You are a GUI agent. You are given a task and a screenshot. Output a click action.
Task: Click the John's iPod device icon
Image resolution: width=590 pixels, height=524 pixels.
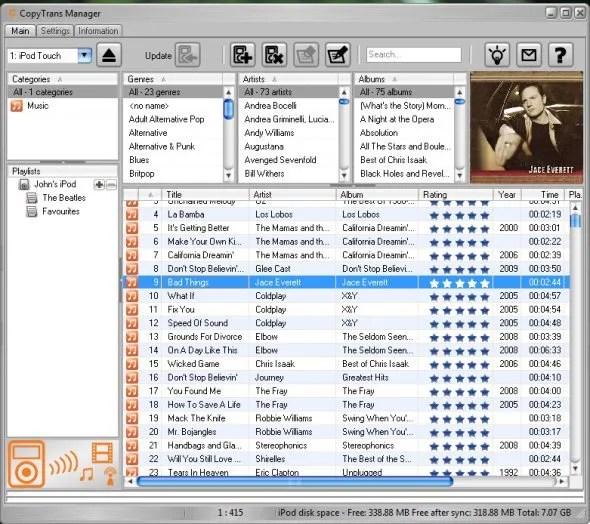[24, 184]
